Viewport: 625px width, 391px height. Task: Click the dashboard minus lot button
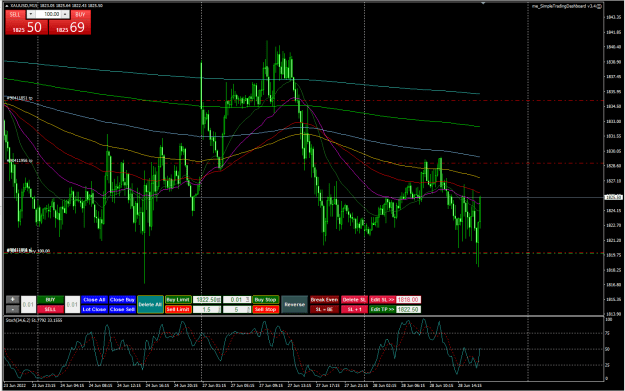coord(13,309)
